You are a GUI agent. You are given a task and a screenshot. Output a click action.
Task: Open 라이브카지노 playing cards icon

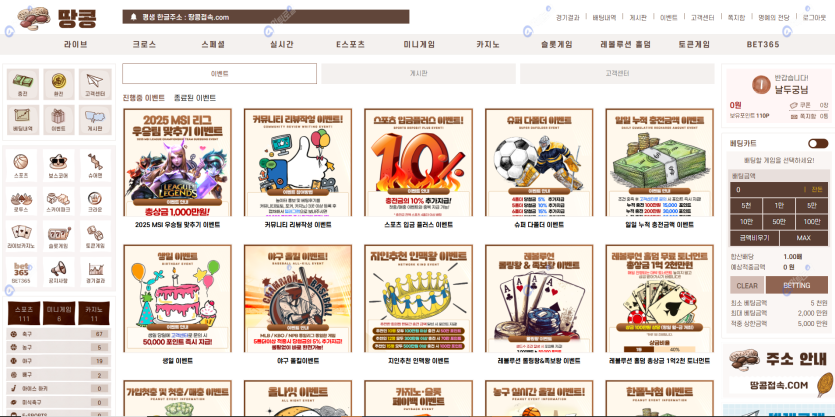(x=21, y=236)
